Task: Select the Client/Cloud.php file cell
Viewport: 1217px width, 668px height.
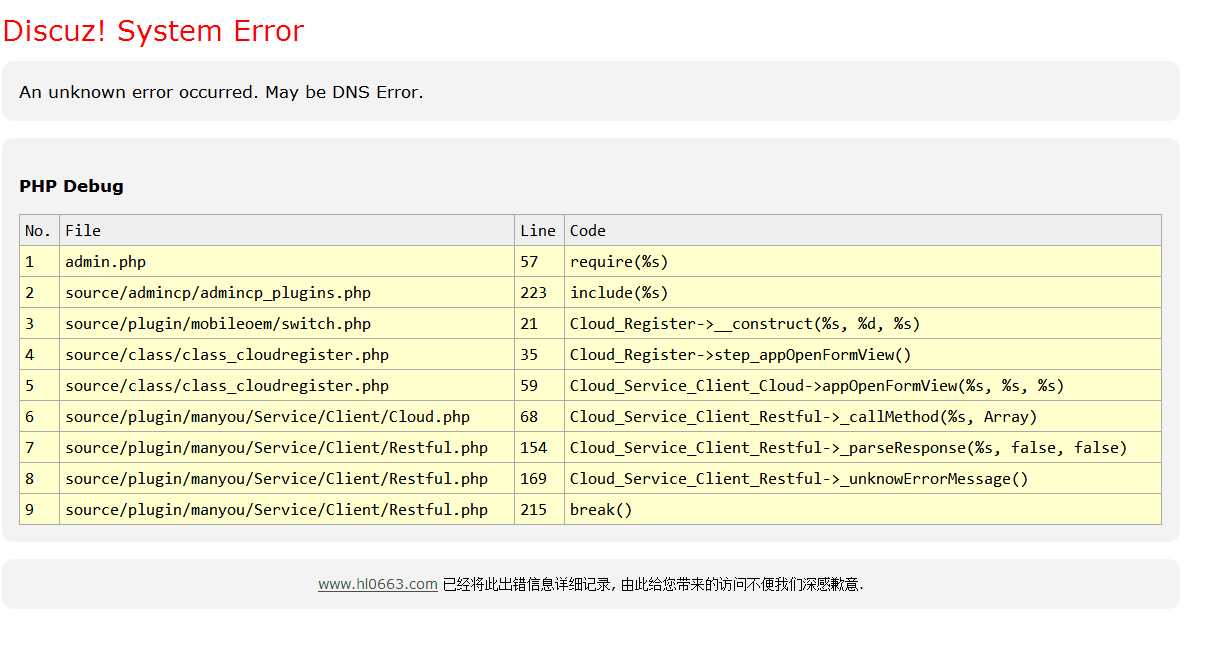Action: tap(287, 417)
